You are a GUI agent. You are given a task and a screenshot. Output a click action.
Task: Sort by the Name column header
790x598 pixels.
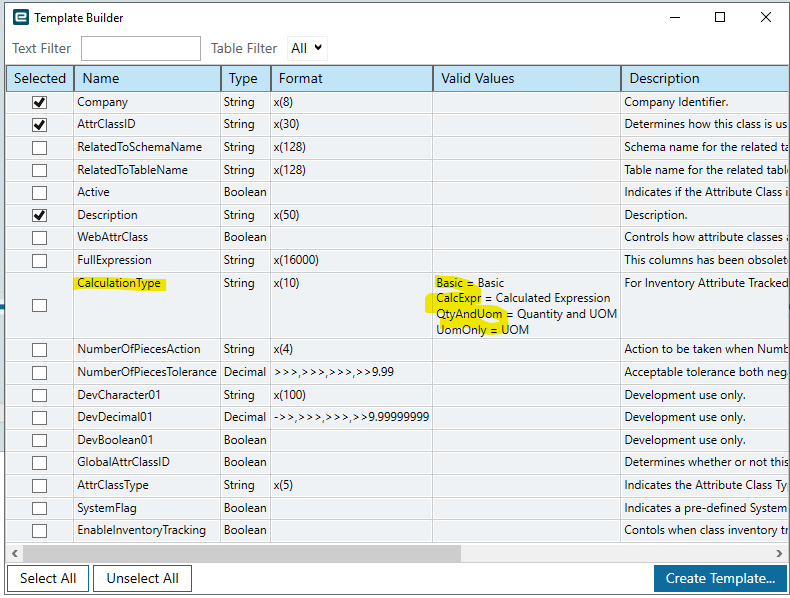click(147, 79)
